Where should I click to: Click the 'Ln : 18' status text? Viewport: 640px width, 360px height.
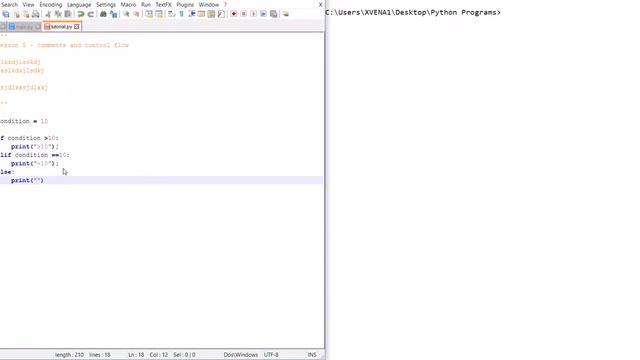(x=136, y=355)
